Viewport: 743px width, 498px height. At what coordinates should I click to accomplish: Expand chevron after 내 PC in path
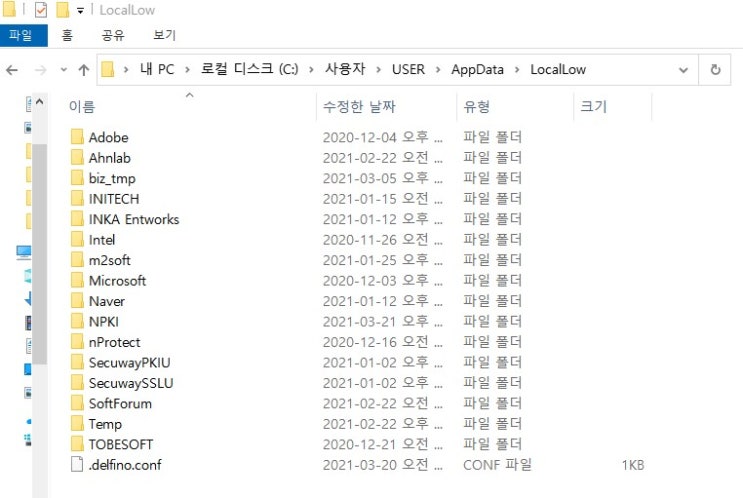click(188, 70)
